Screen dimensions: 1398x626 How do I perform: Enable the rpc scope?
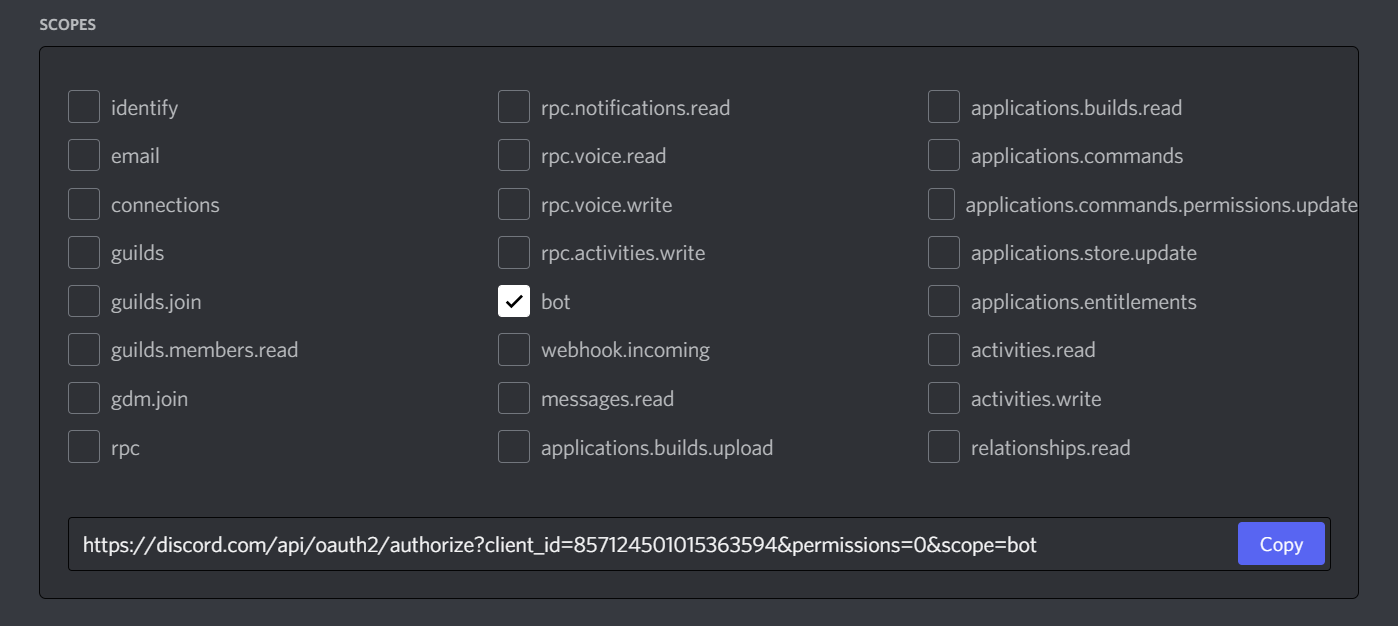click(84, 446)
